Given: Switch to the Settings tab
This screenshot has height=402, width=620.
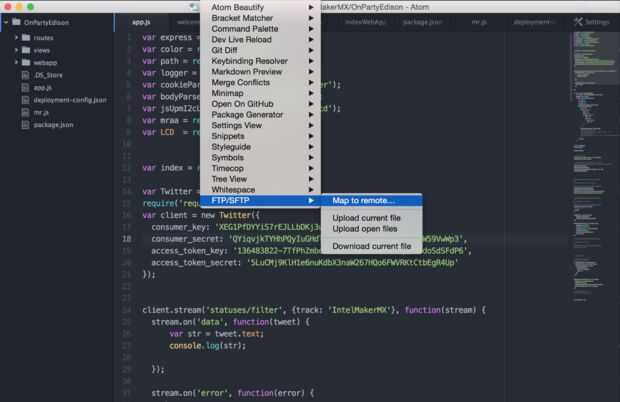Looking at the screenshot, I should tap(592, 23).
